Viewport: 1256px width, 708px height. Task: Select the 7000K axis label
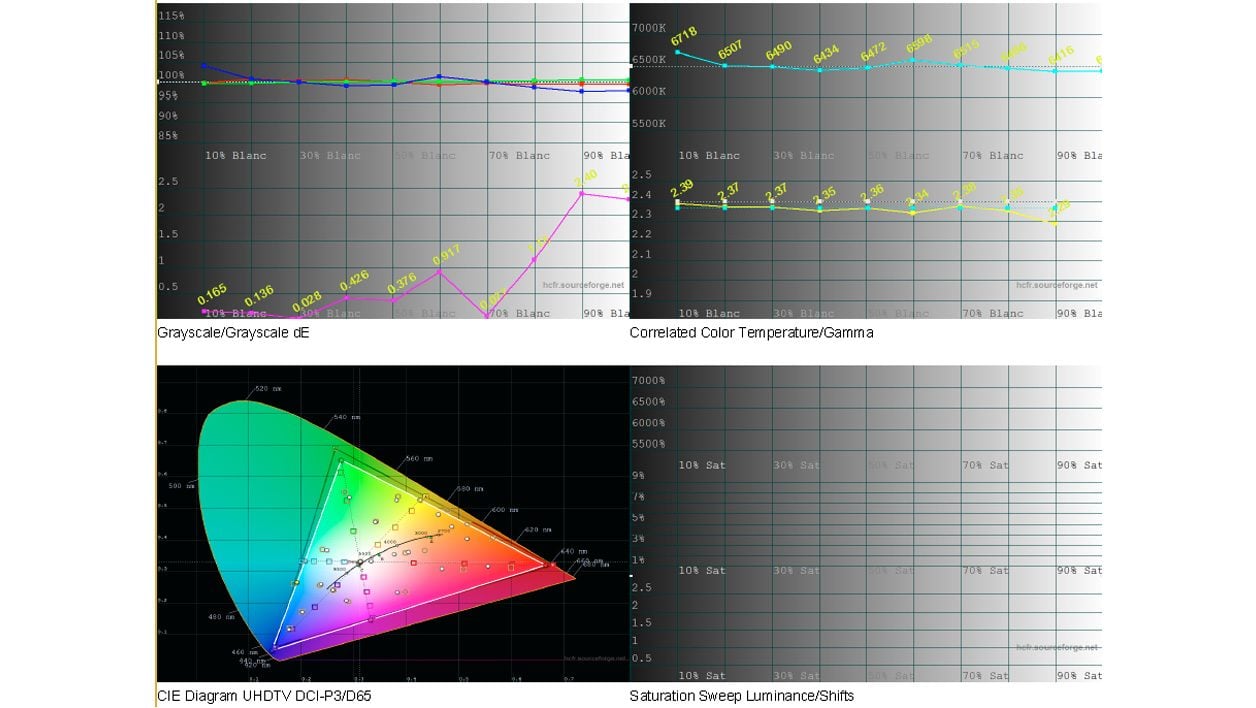650,28
